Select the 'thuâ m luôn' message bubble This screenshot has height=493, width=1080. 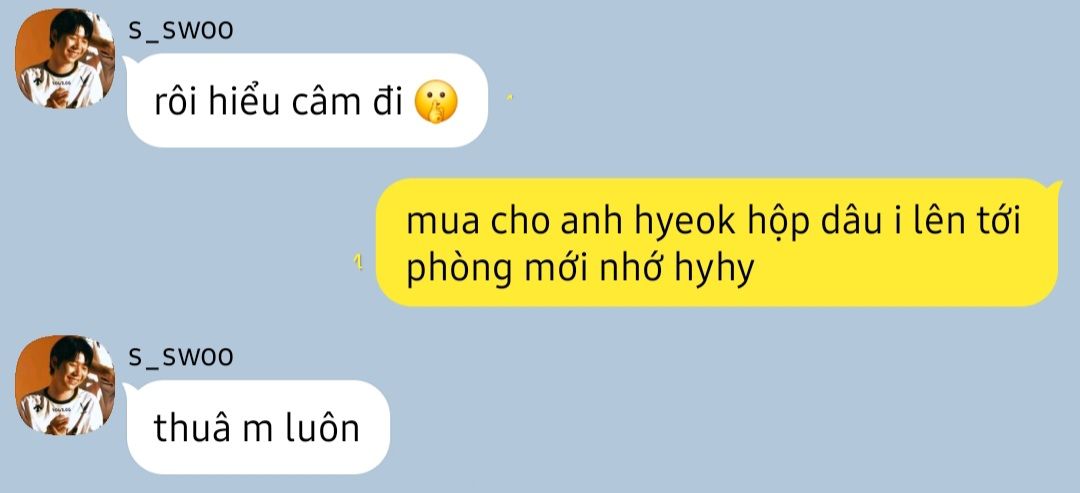(258, 428)
